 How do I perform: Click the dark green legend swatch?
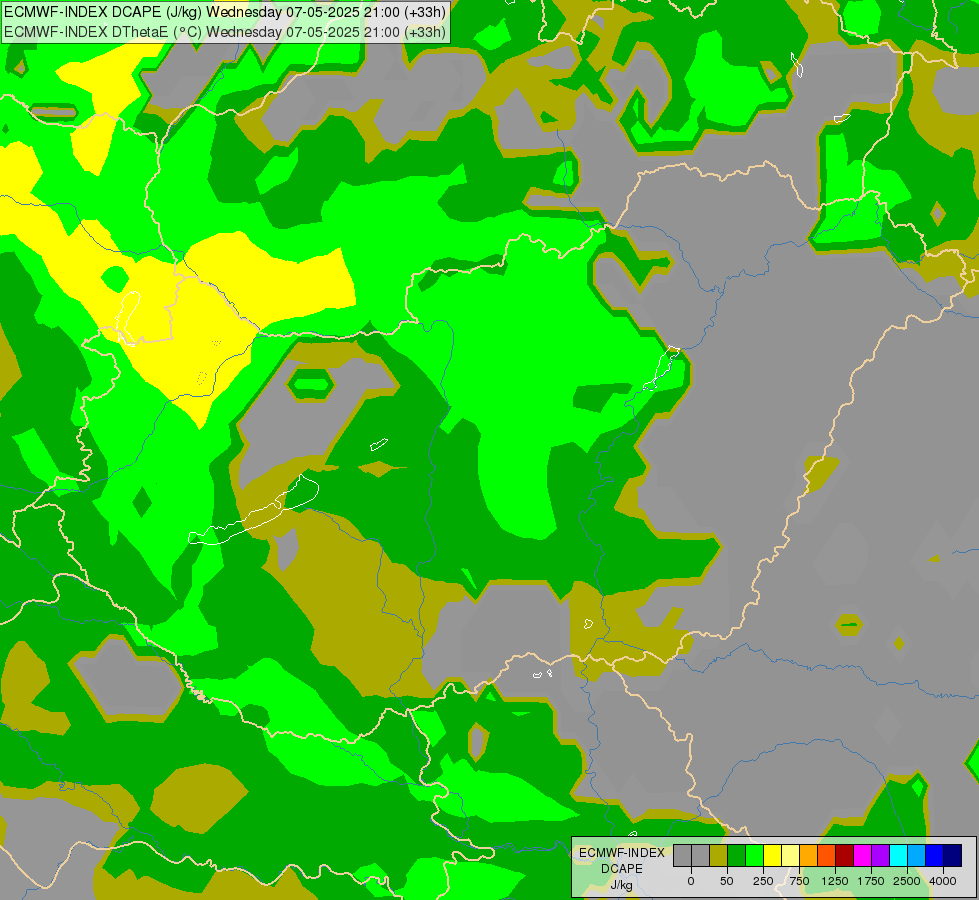point(737,856)
